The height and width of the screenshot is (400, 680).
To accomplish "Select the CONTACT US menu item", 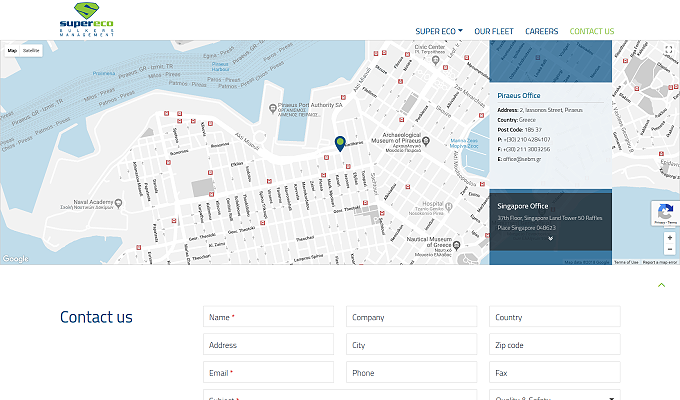I will coord(592,31).
